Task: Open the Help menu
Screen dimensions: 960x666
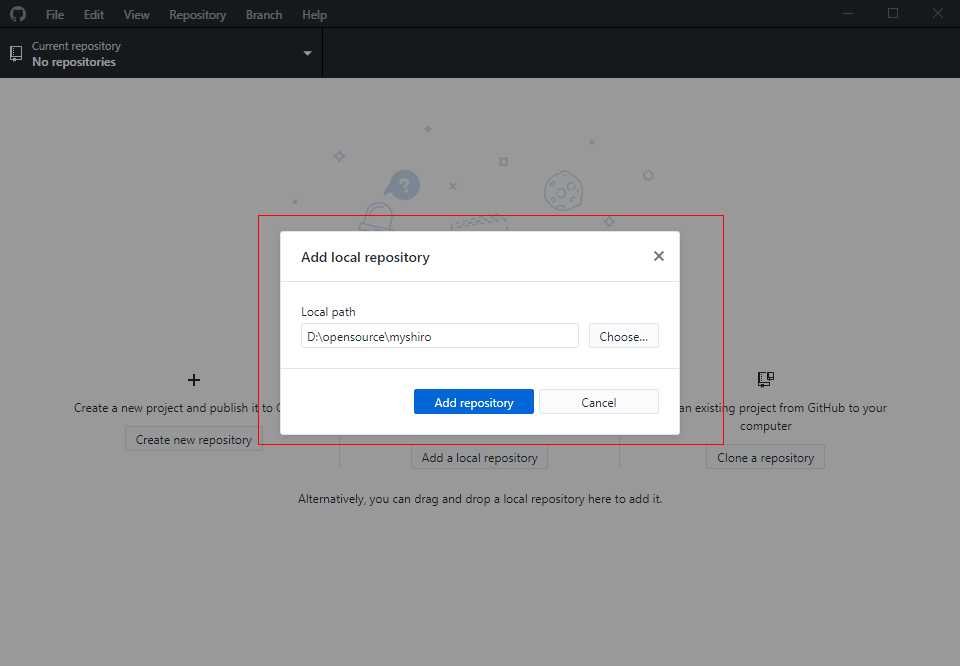Action: 314,15
